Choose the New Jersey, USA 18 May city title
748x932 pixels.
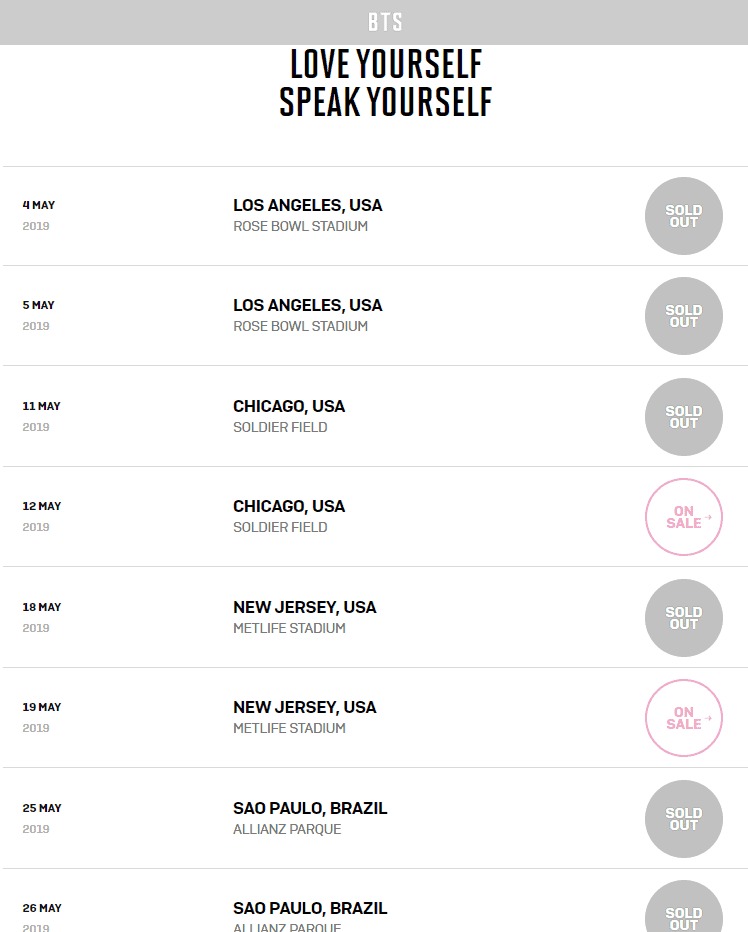[x=305, y=607]
